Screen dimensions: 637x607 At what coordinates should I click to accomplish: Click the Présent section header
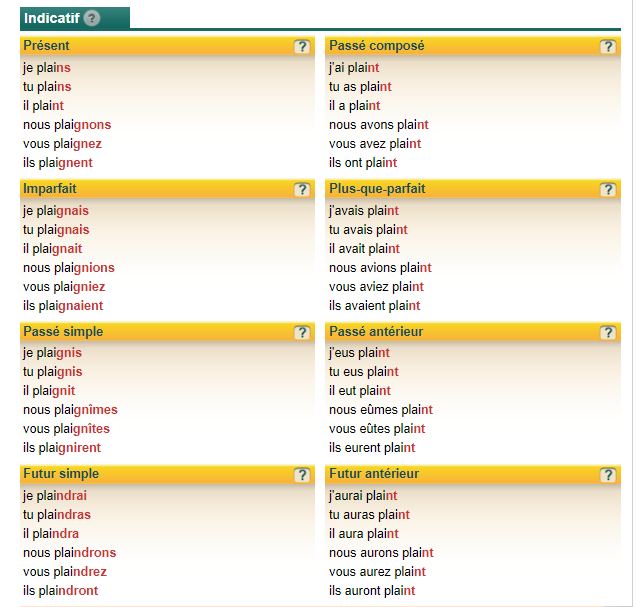click(x=167, y=46)
